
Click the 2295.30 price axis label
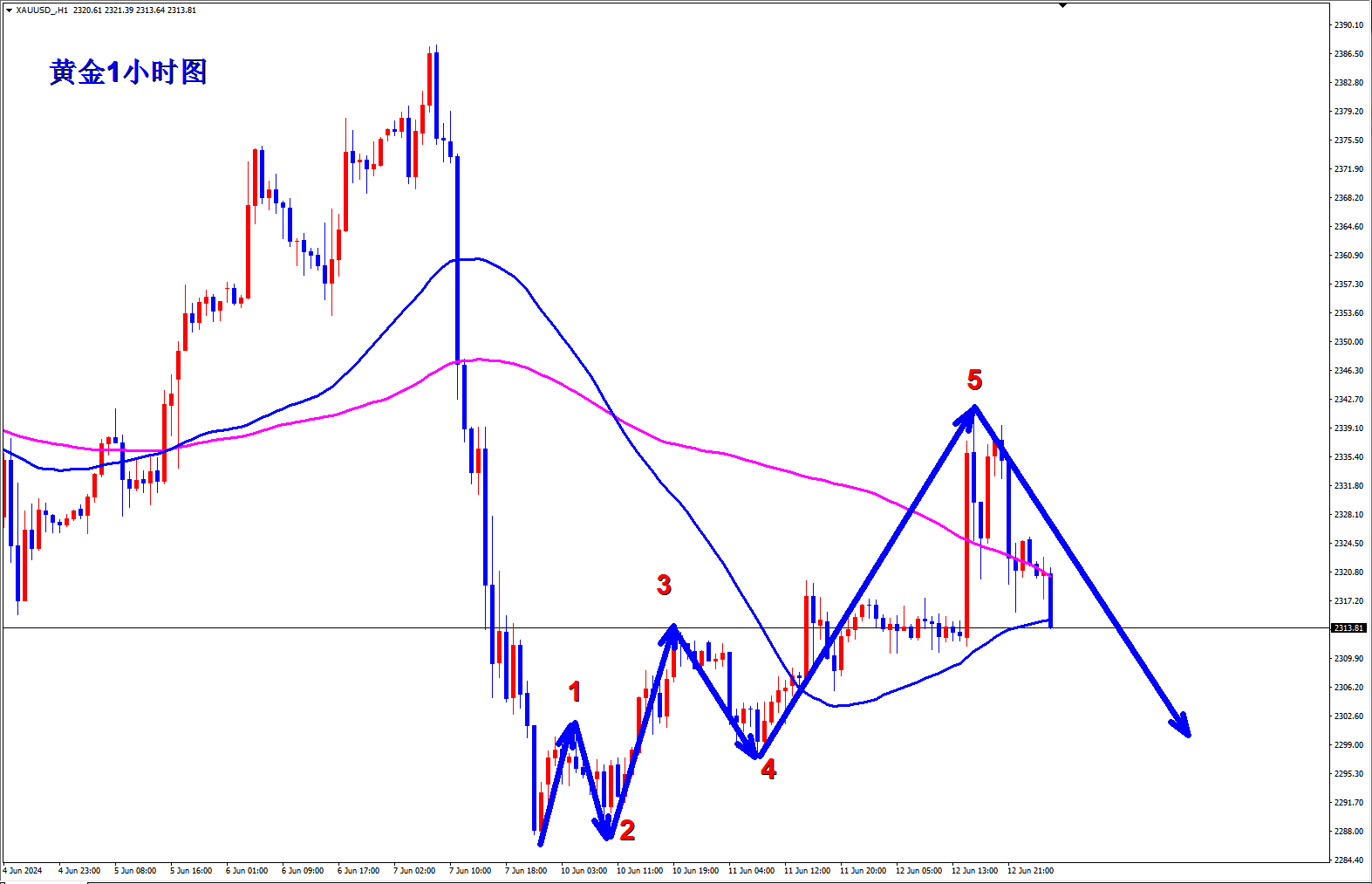(x=1348, y=774)
